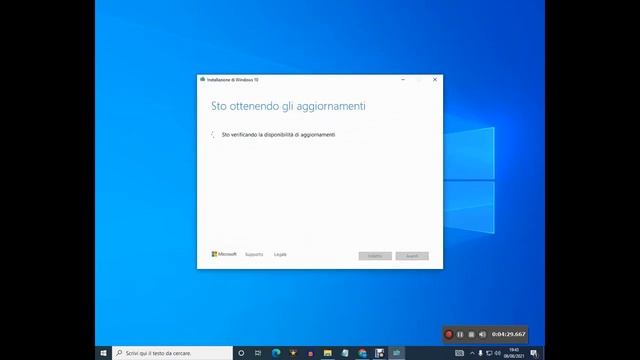640x360 pixels.
Task: Toggle recorder audio speaker icon
Action: point(482,334)
